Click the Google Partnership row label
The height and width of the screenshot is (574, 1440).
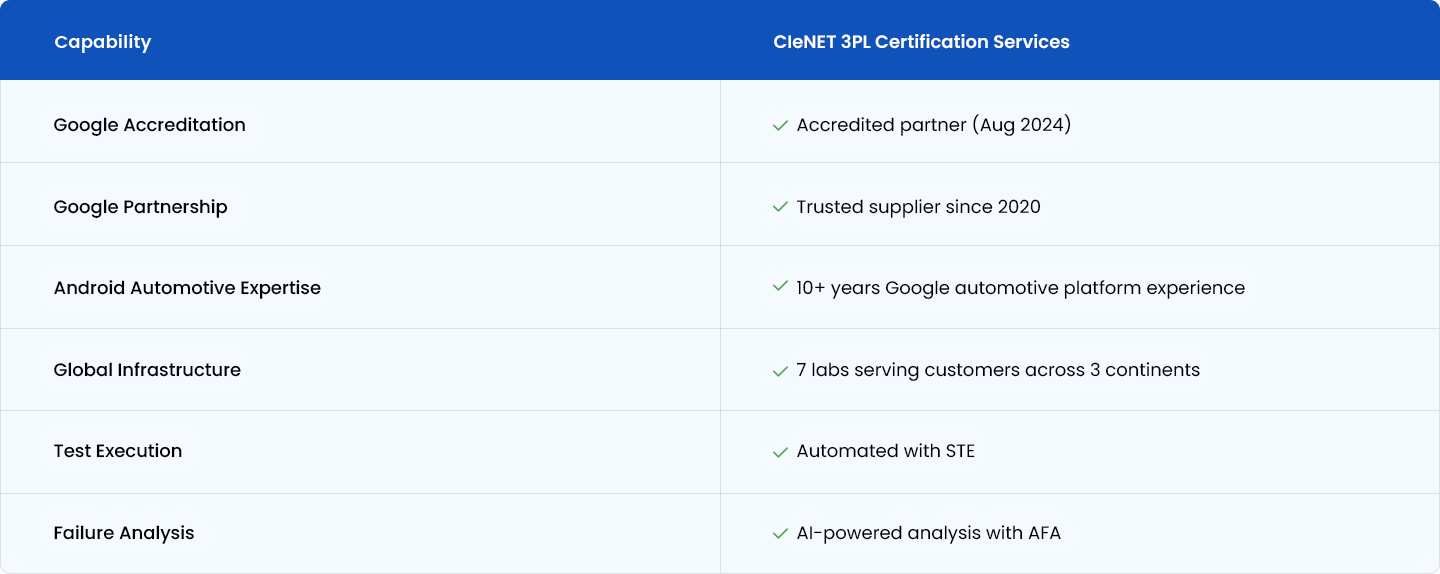140,207
